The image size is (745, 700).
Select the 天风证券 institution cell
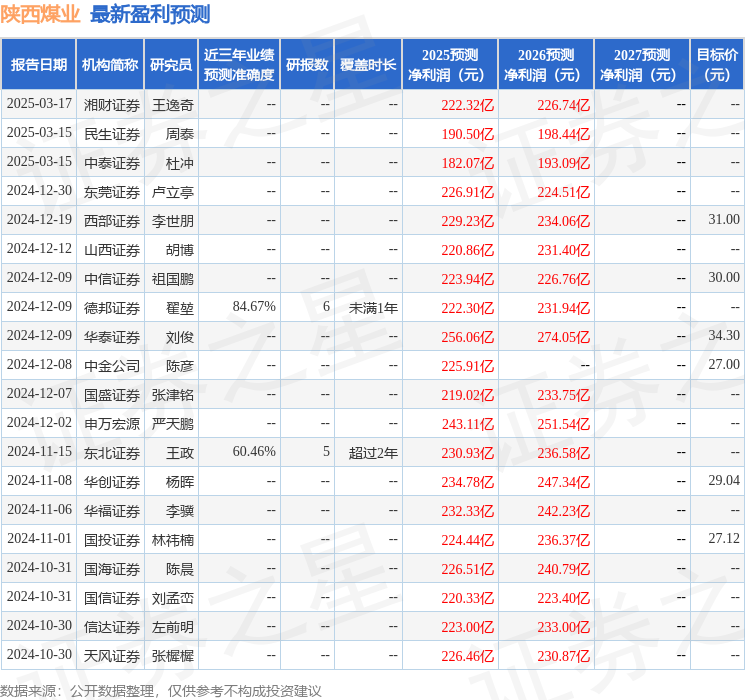[x=112, y=656]
